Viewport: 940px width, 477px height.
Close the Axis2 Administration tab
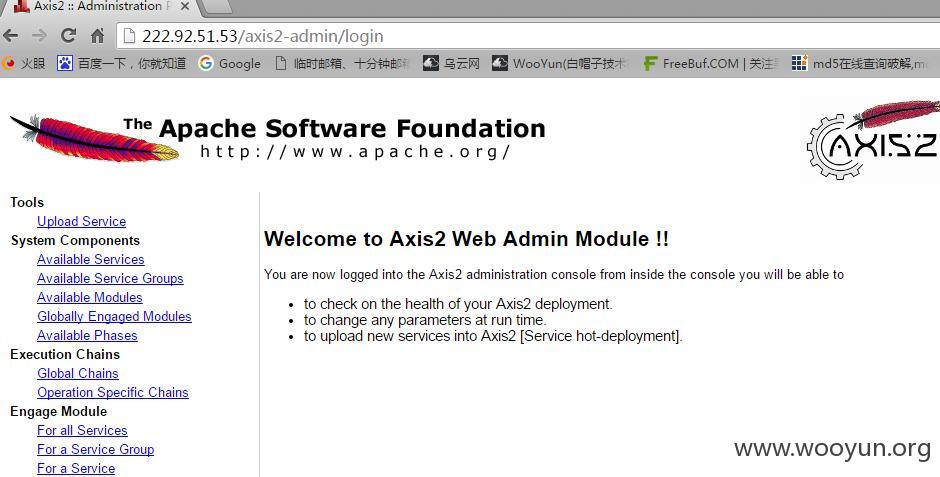(185, 7)
